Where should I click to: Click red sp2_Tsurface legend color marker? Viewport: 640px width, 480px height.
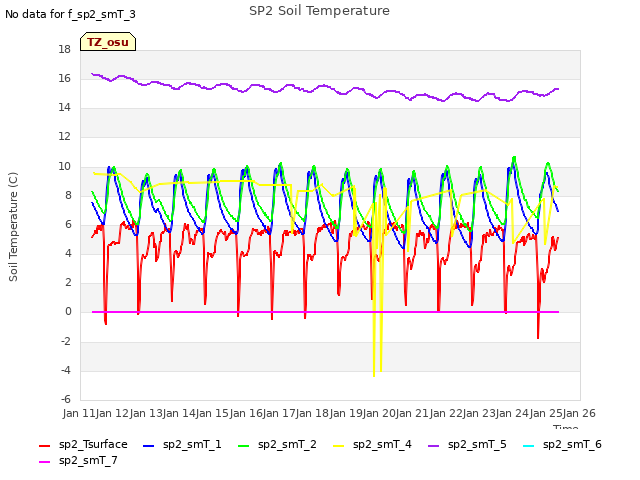[44, 446]
